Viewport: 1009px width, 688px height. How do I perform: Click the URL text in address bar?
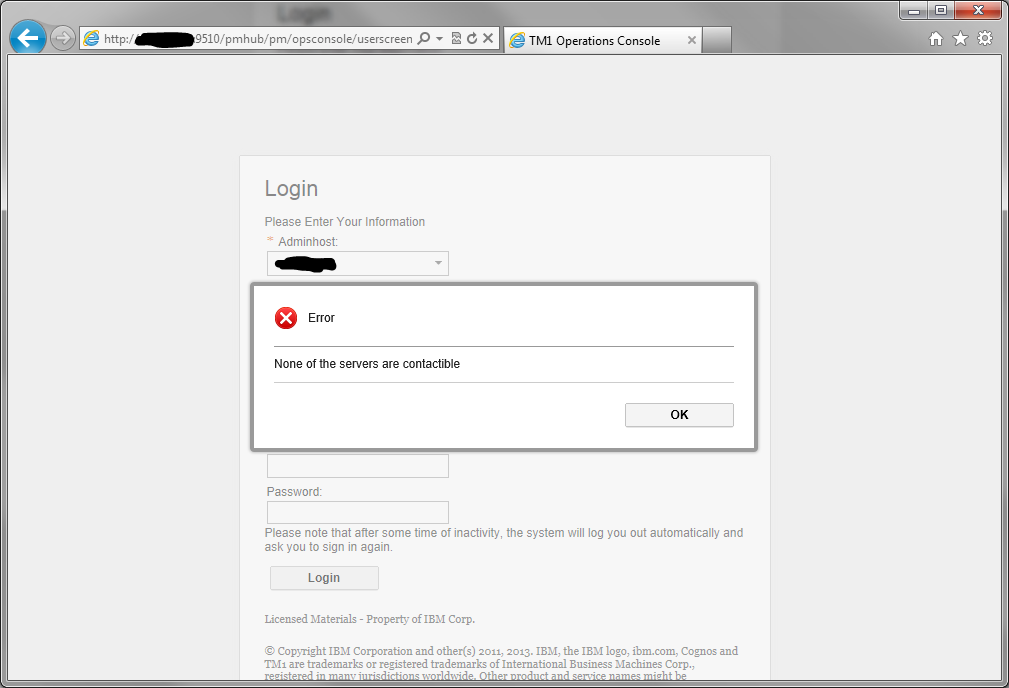point(258,39)
